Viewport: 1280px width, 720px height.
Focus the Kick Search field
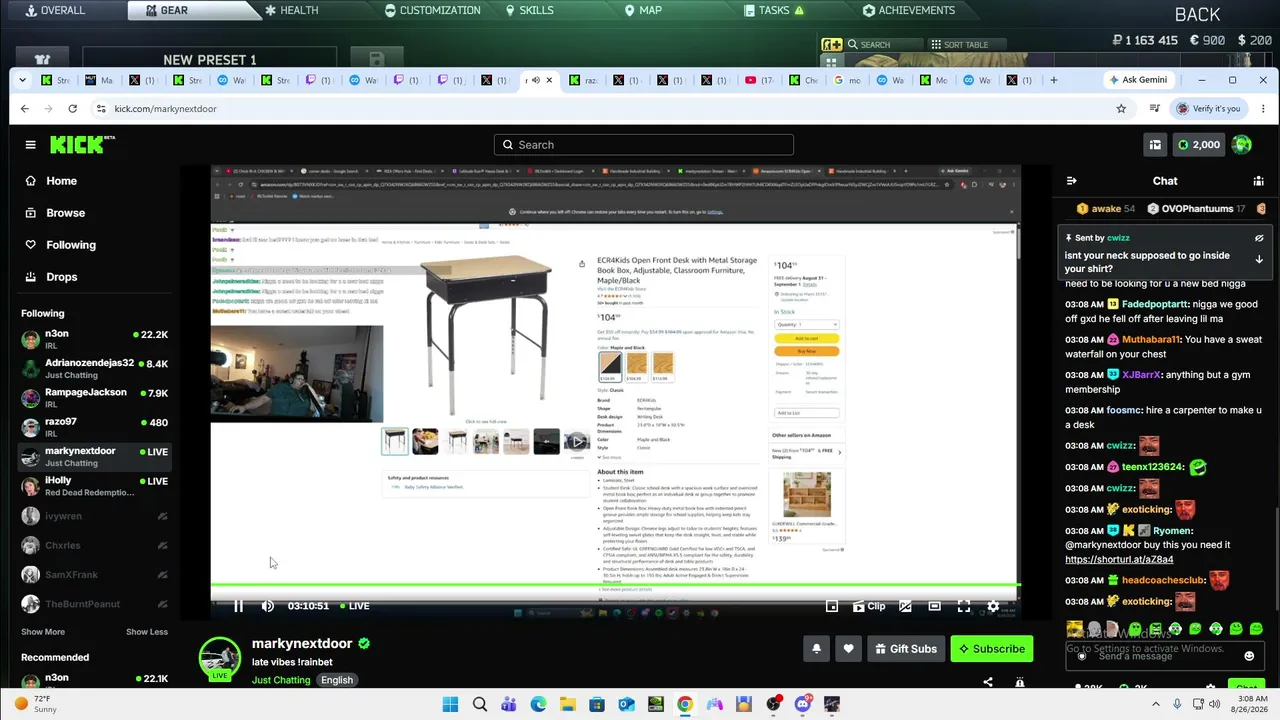click(x=643, y=145)
